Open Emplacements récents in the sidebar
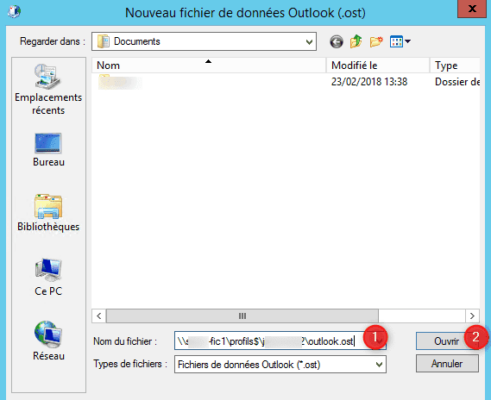491x400 pixels. coord(48,90)
